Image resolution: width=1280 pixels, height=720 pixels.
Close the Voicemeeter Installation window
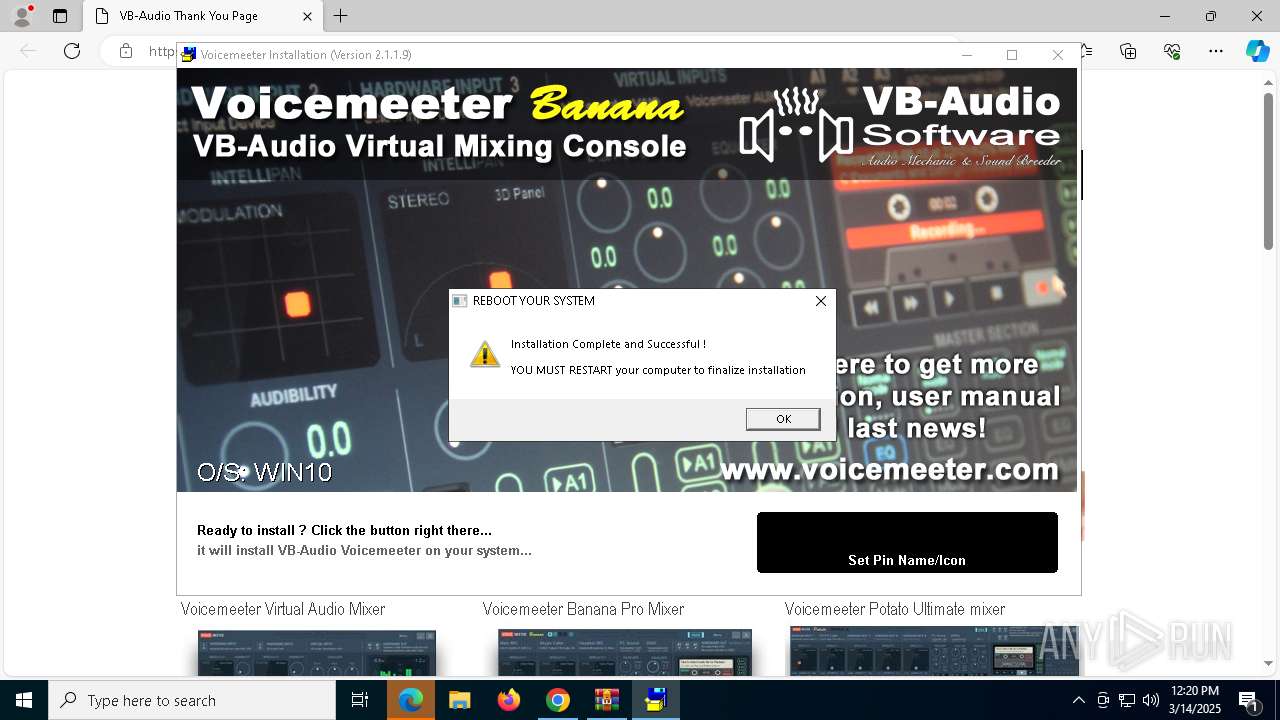1058,55
